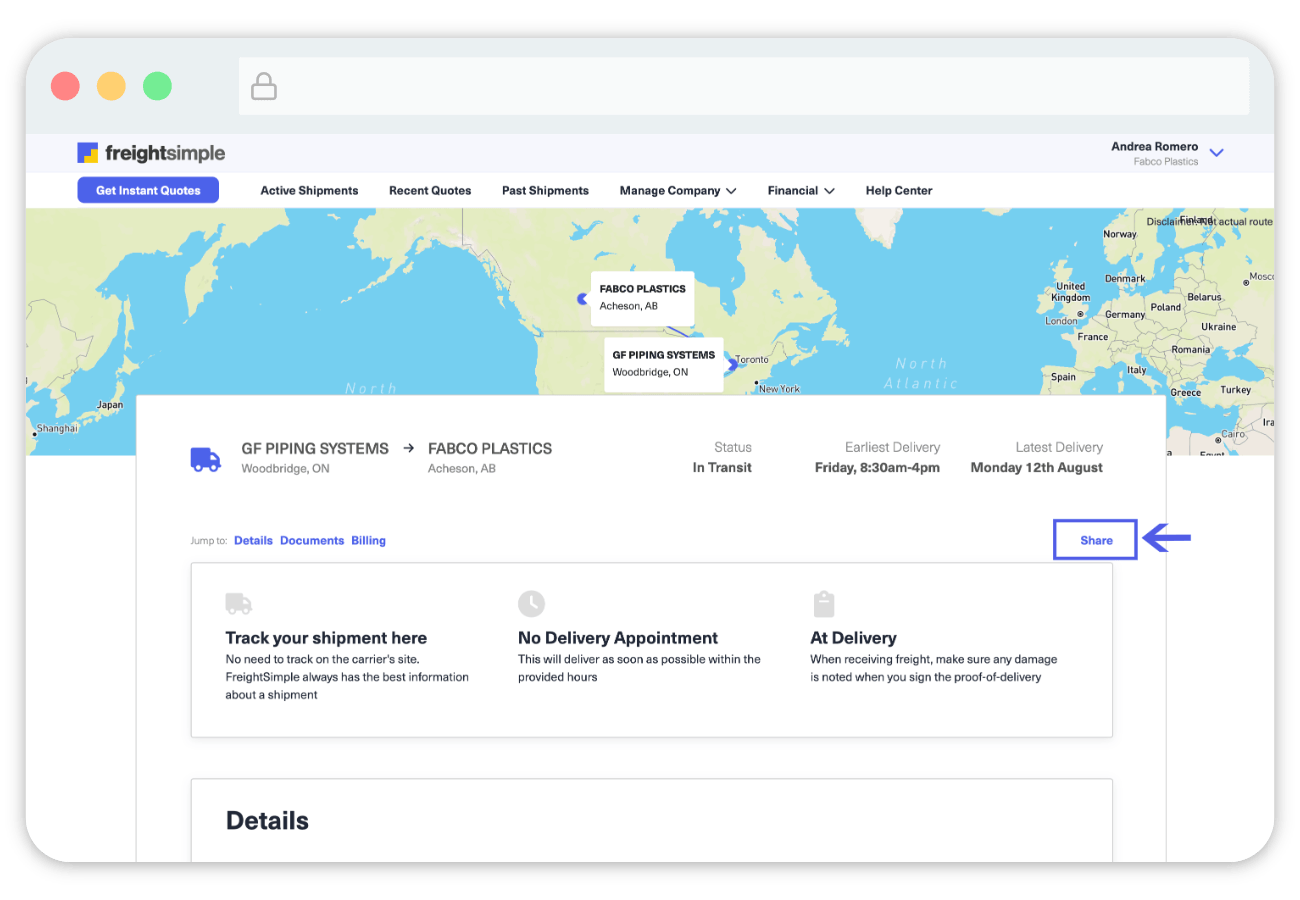
Task: Click the browser padlock icon
Action: coord(264,87)
